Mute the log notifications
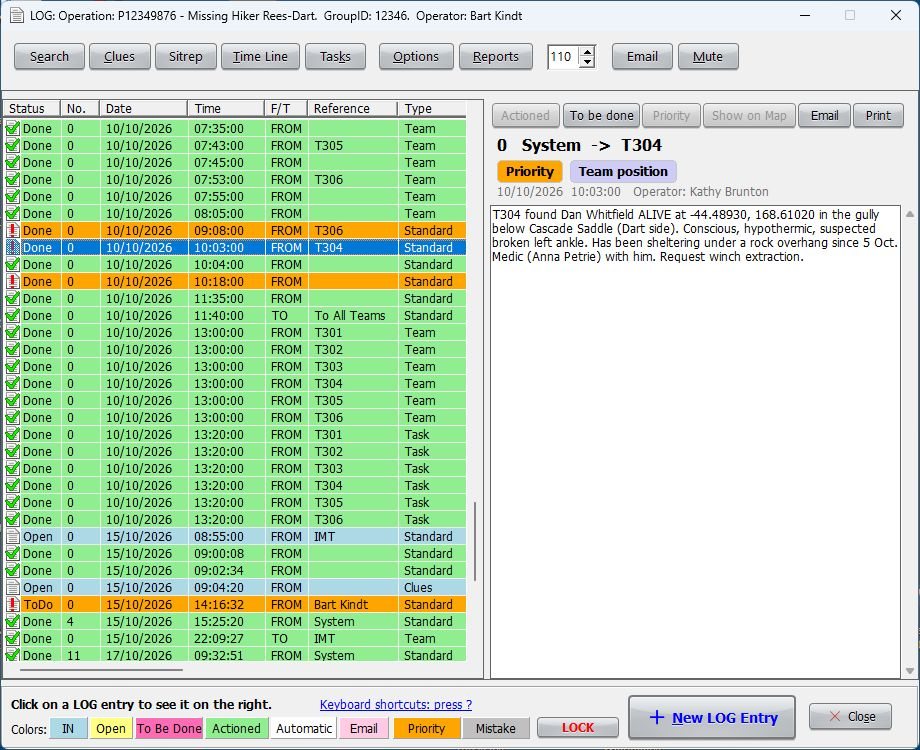The image size is (920, 750). [708, 57]
